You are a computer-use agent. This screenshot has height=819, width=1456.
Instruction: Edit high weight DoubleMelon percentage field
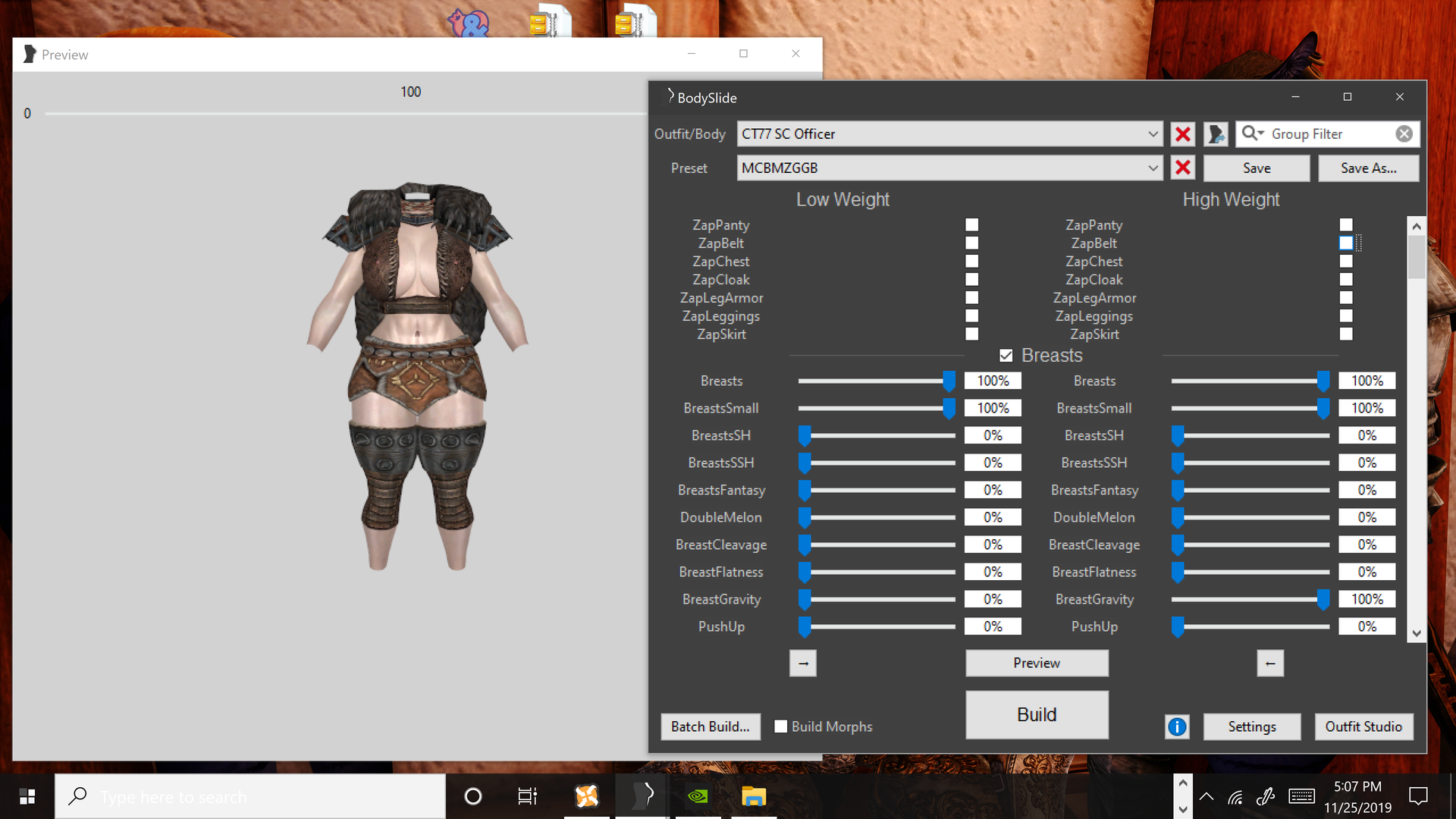point(1367,517)
